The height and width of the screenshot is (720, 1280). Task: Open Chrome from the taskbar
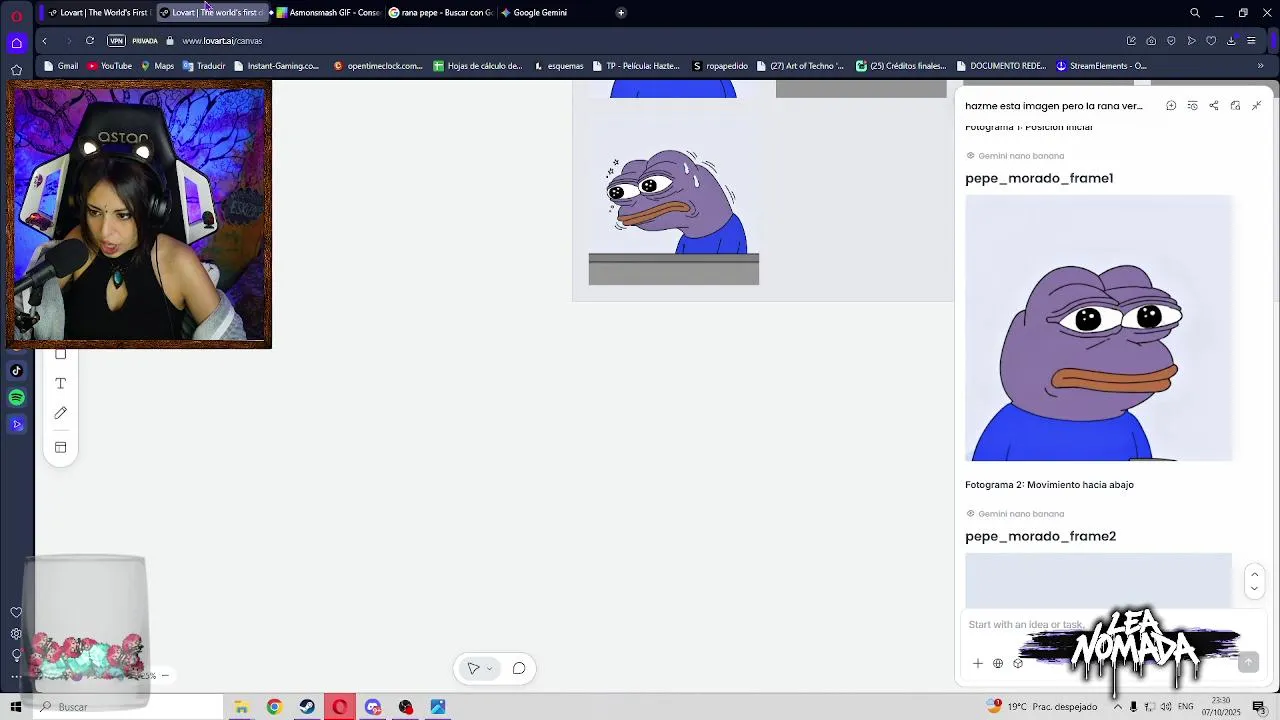pos(274,707)
